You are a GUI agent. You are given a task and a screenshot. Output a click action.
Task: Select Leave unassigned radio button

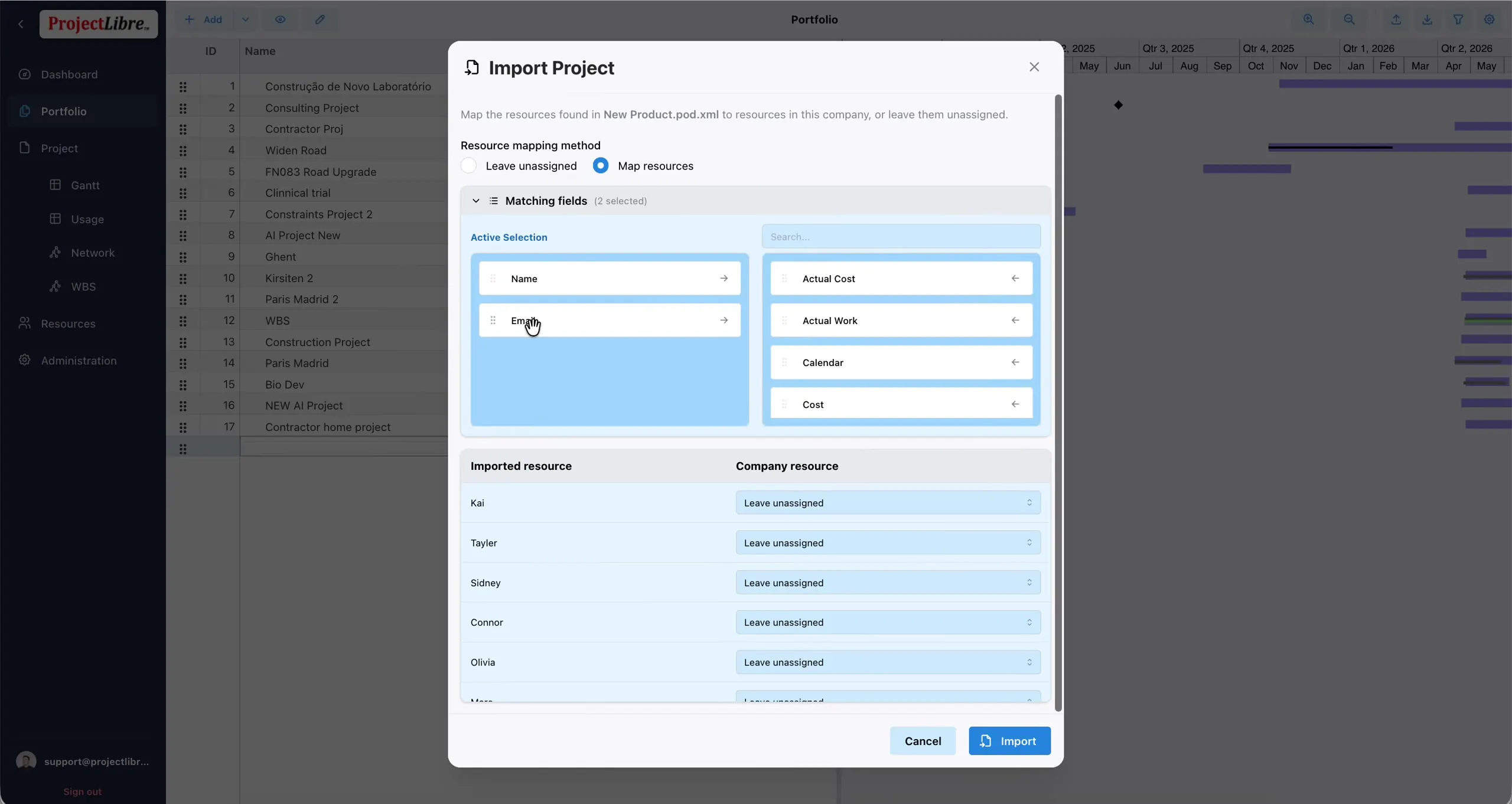(468, 166)
